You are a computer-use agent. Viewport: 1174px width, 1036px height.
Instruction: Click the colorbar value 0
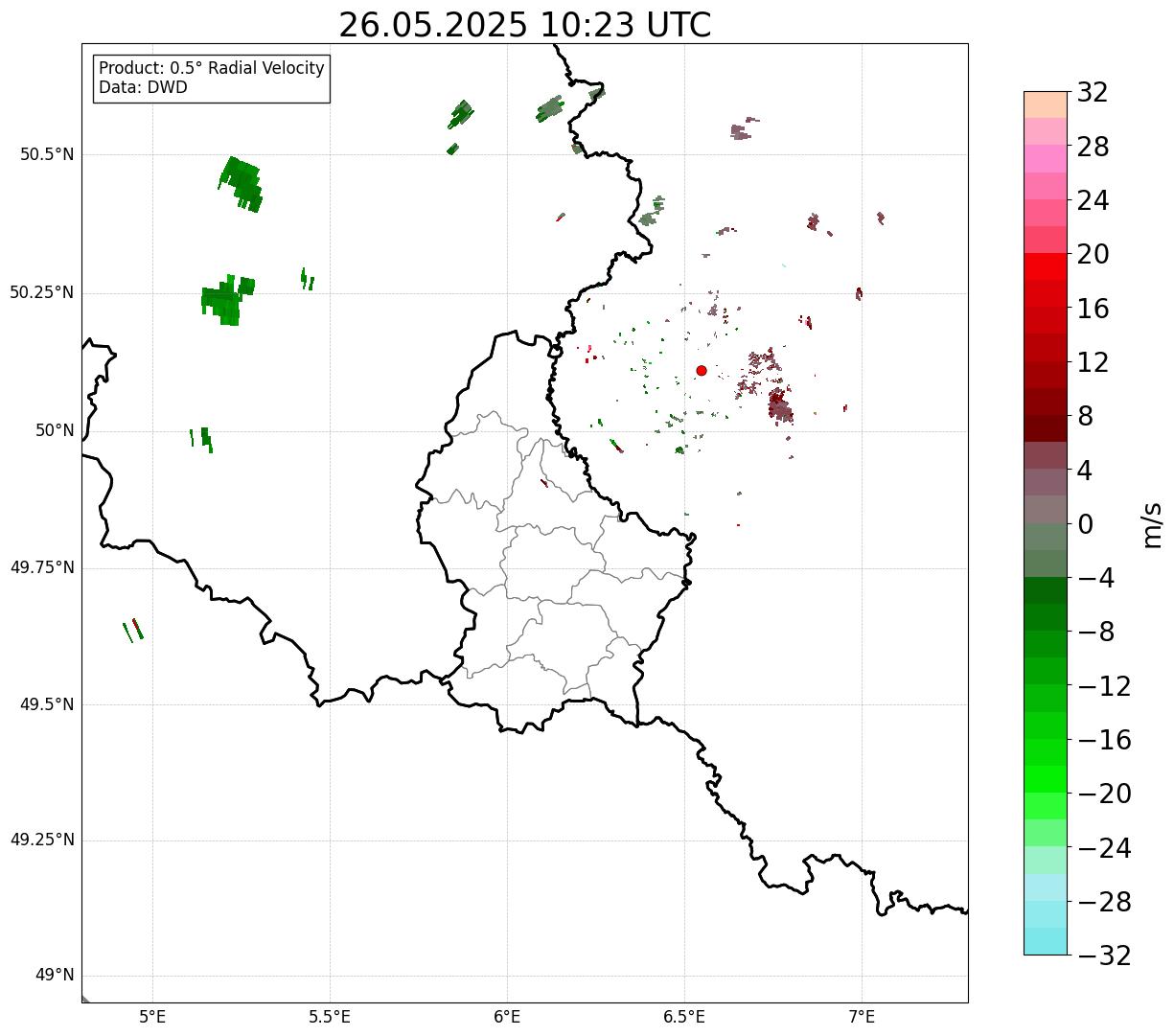point(1085,524)
